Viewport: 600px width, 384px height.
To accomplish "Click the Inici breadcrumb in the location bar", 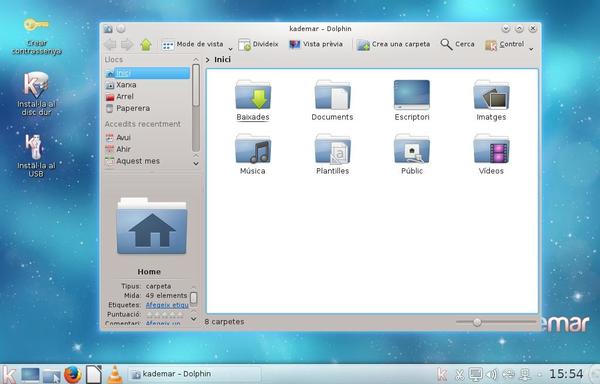I will pyautogui.click(x=222, y=60).
